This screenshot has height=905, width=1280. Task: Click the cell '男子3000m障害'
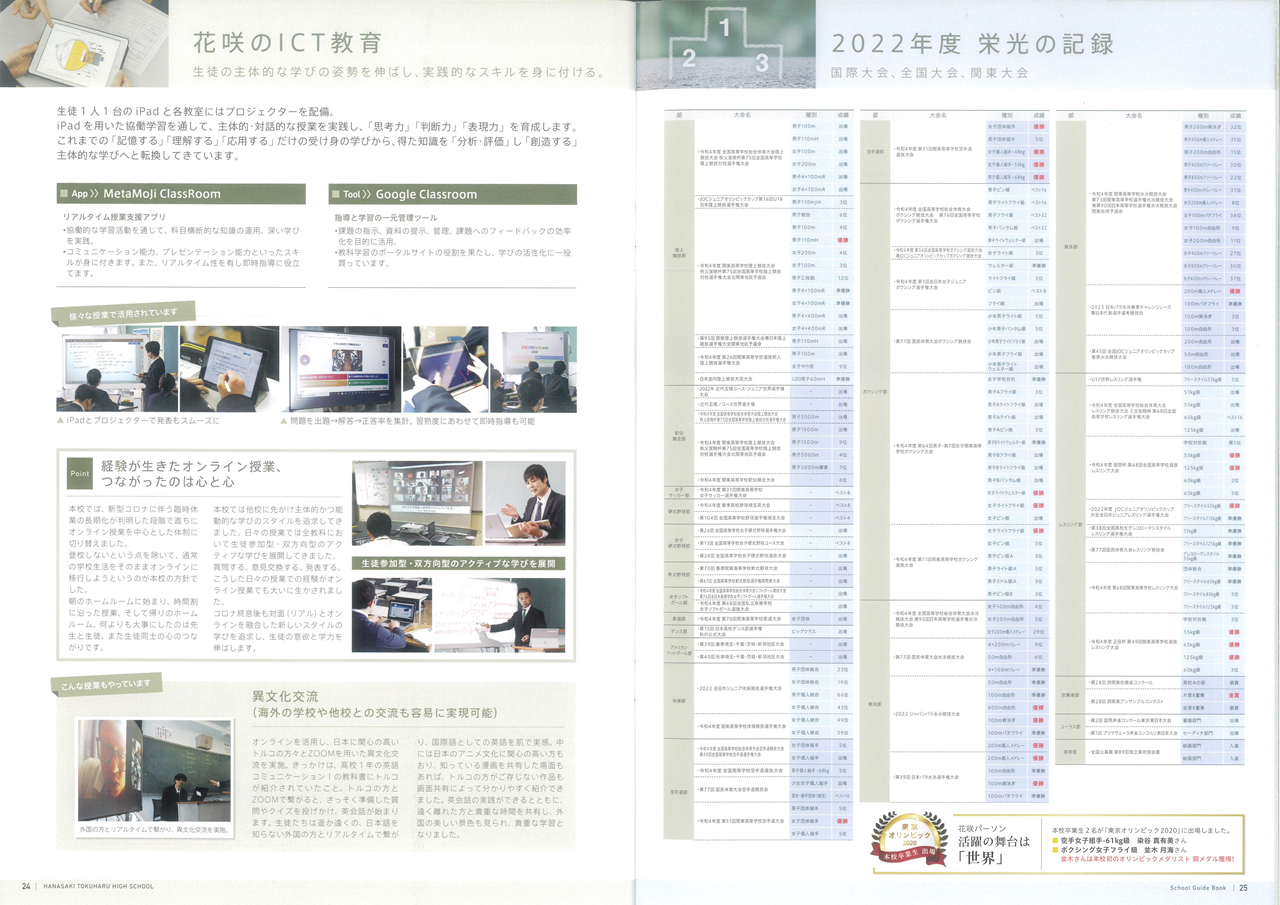(810, 467)
